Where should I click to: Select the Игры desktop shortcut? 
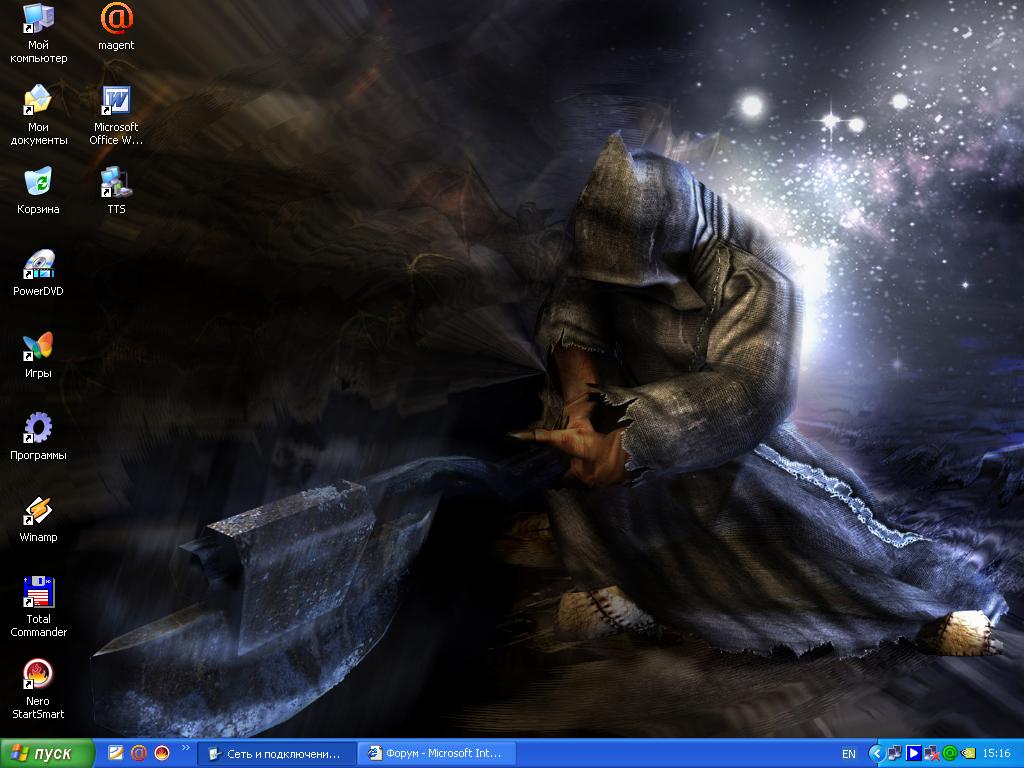(39, 355)
